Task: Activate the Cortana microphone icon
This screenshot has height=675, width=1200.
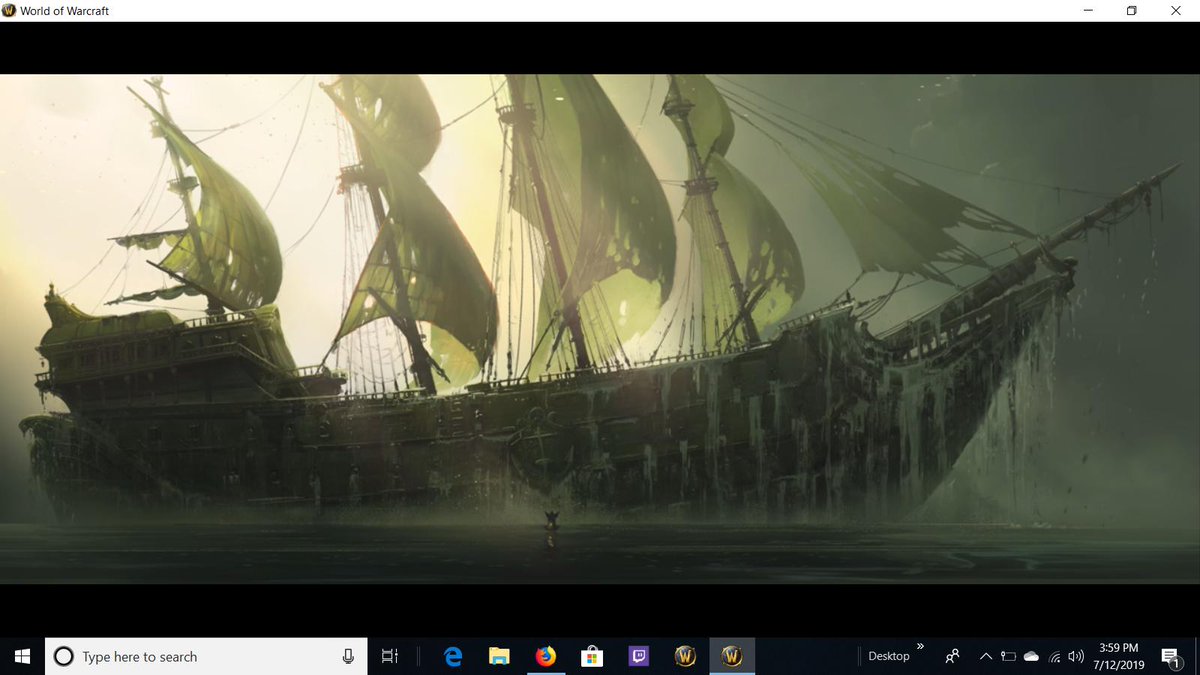Action: pyautogui.click(x=348, y=656)
